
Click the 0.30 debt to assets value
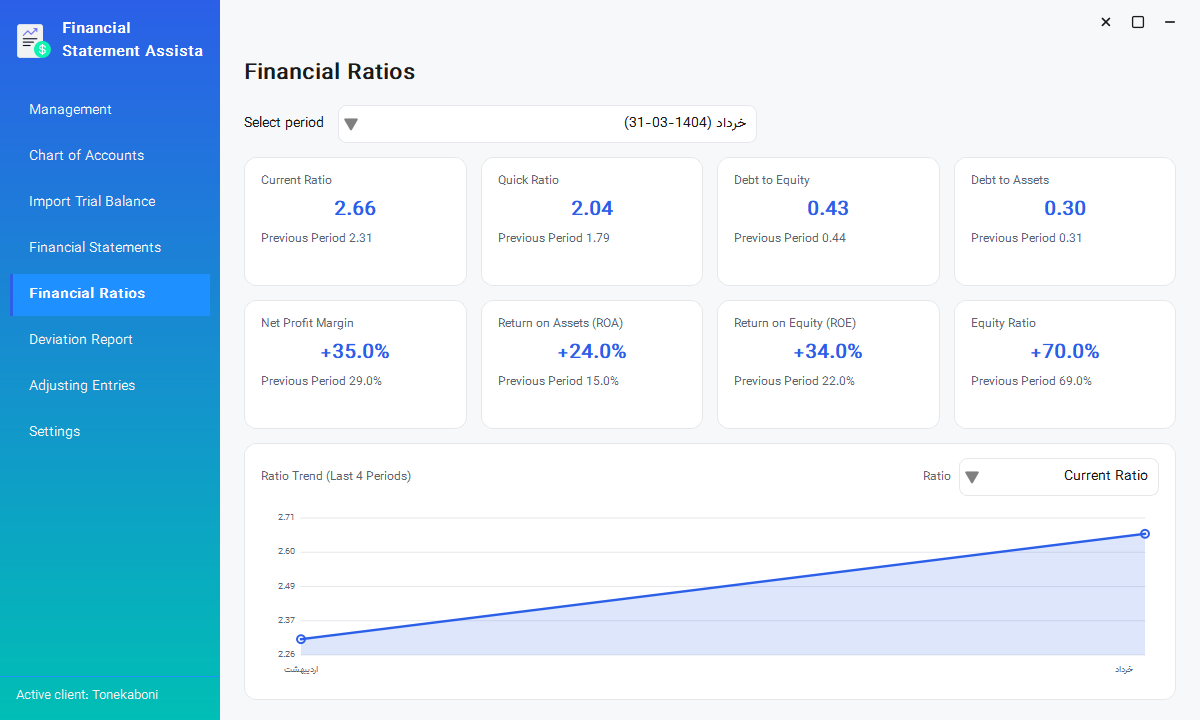pos(1065,208)
